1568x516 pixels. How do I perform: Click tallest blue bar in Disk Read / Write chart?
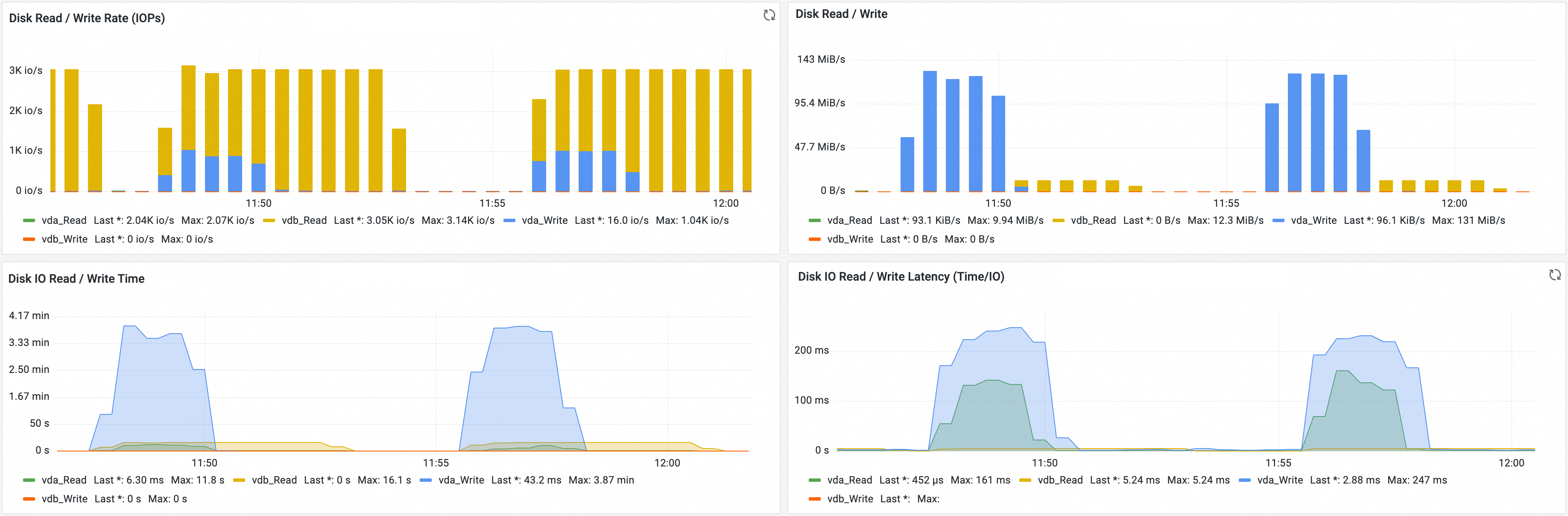tap(930, 131)
